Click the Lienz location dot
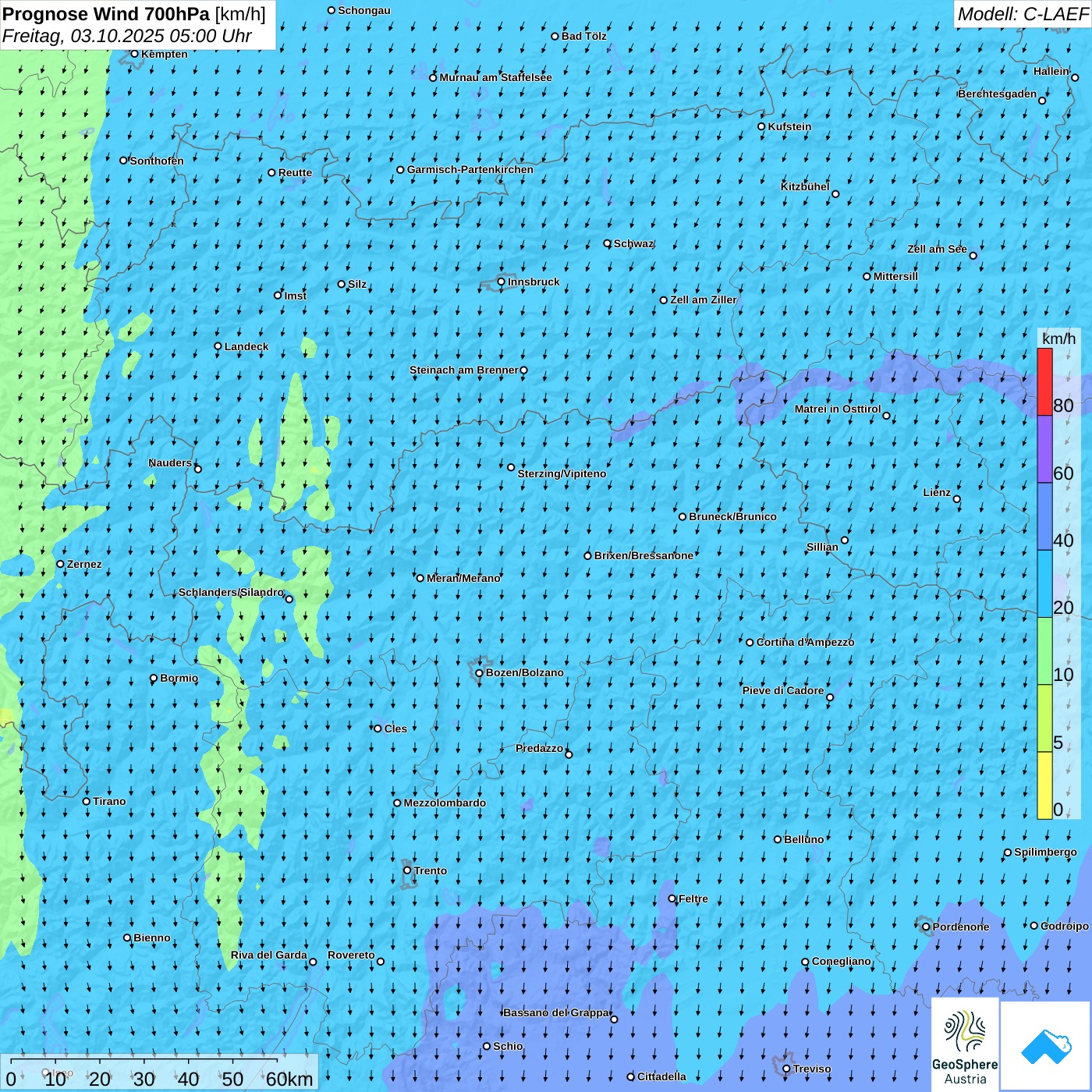Image resolution: width=1092 pixels, height=1092 pixels. [957, 499]
